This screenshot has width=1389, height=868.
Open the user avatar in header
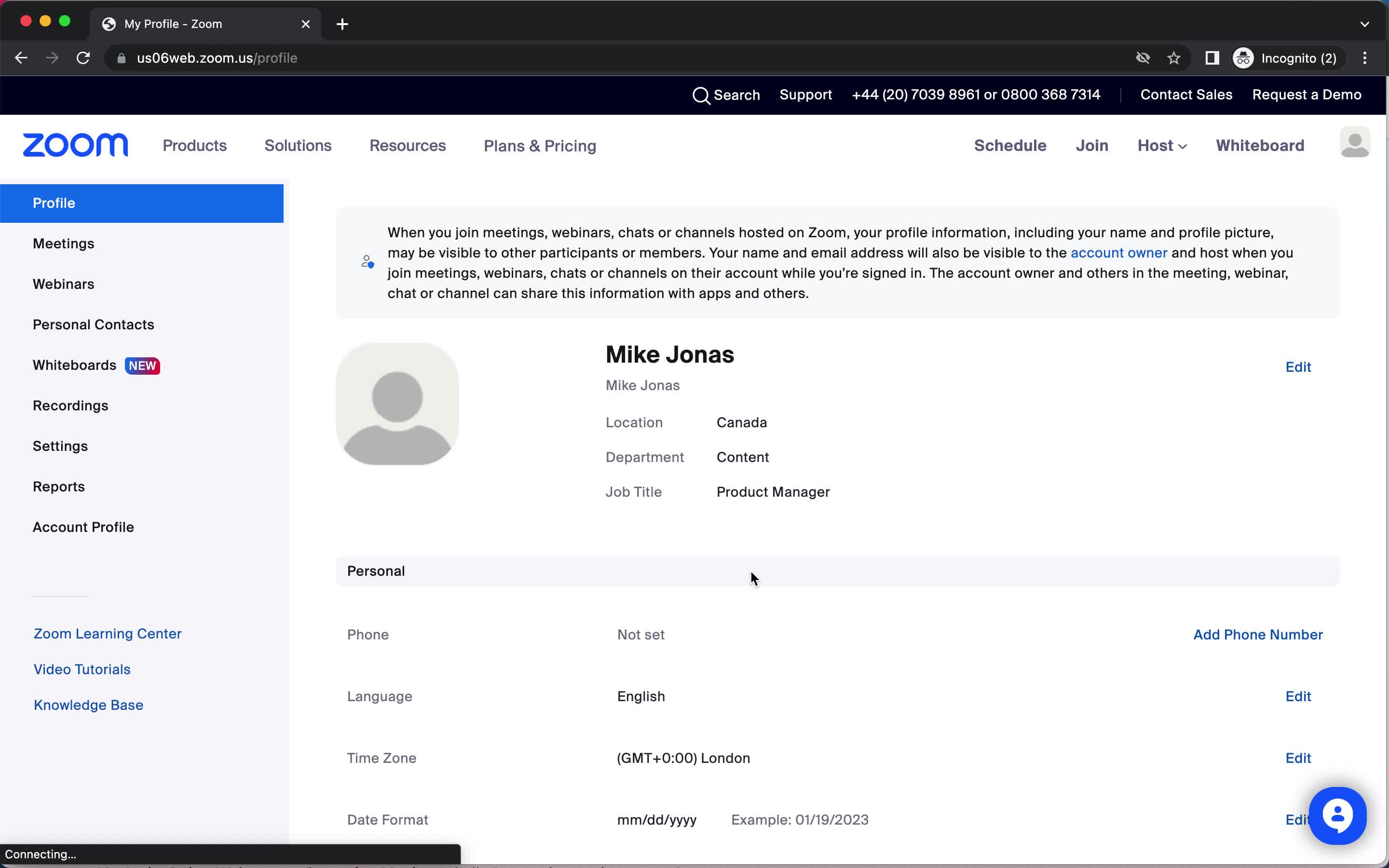1355,142
